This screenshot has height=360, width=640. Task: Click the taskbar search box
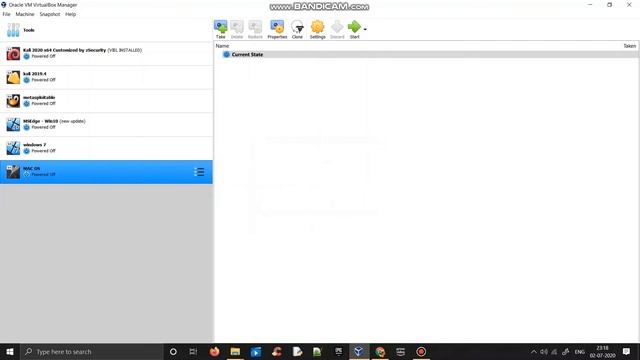[91, 351]
